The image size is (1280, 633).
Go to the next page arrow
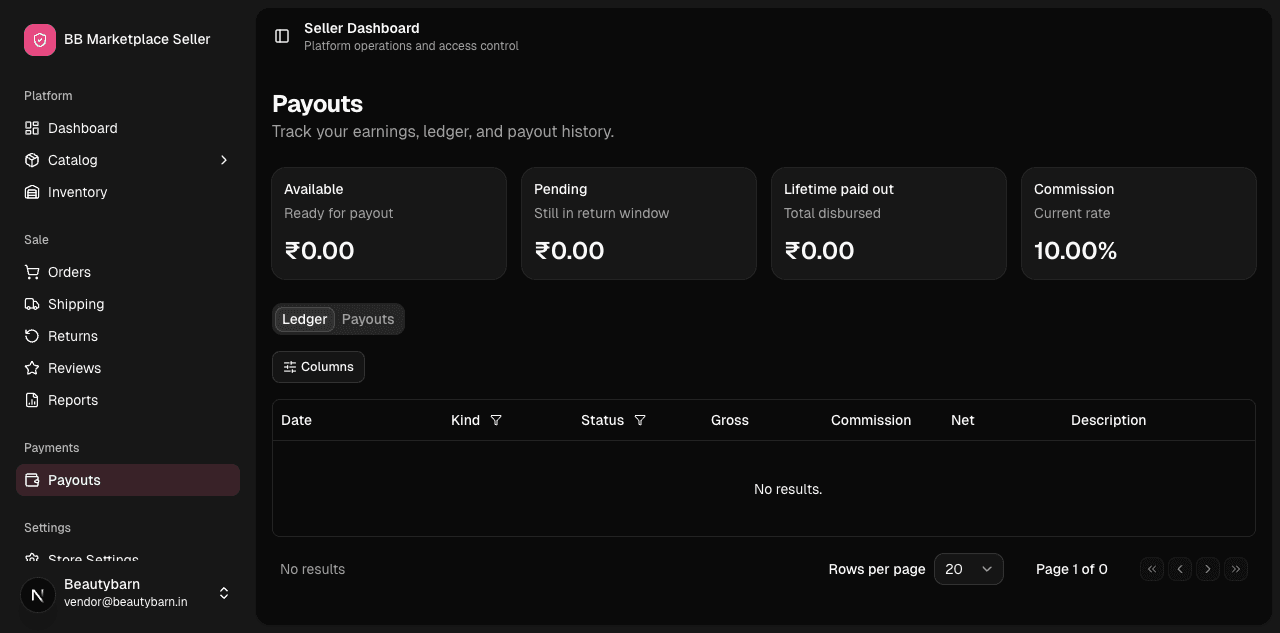(1208, 569)
